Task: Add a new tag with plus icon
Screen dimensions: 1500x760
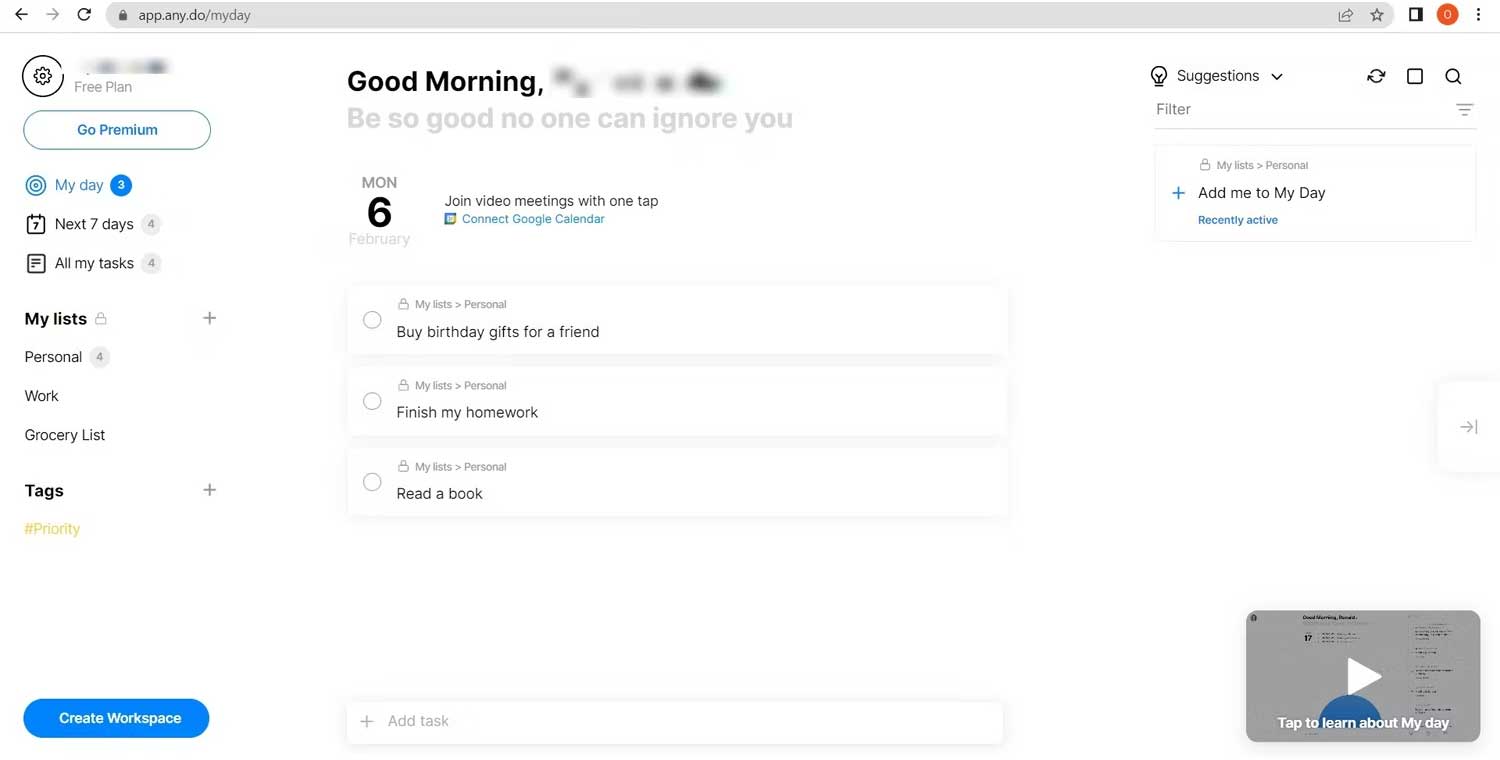Action: pyautogui.click(x=209, y=490)
